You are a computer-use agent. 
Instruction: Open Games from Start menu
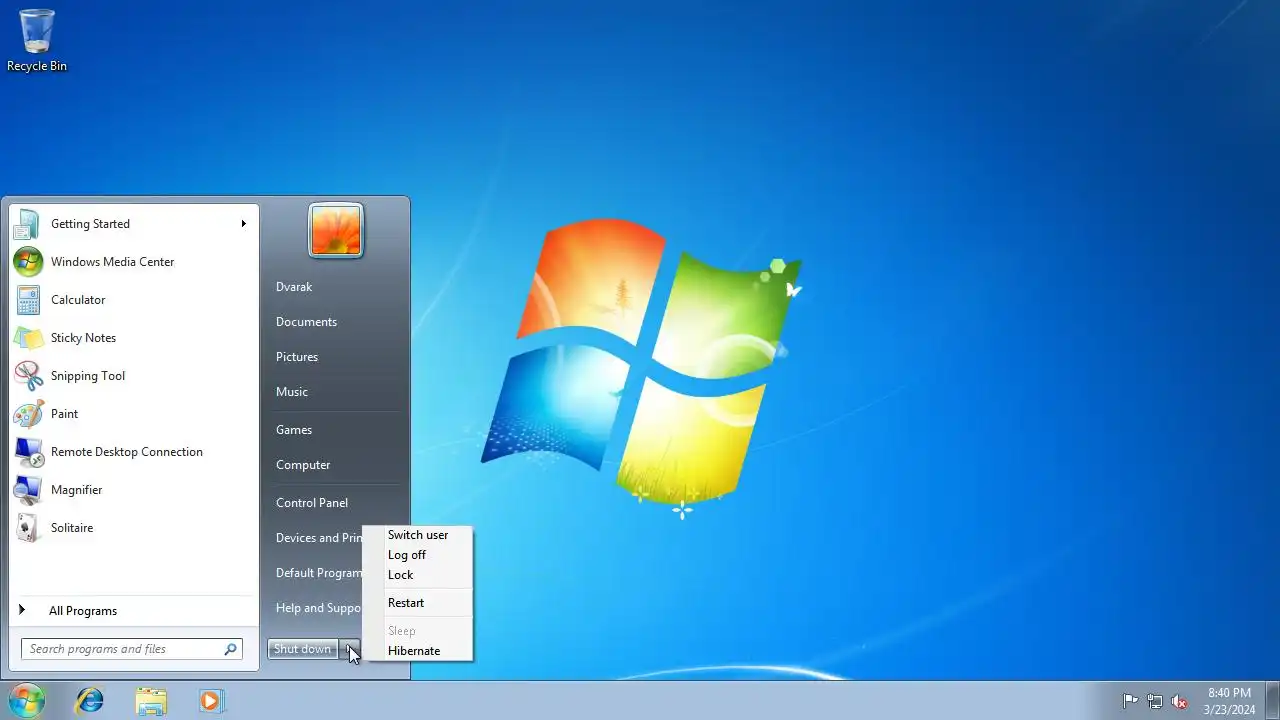294,430
